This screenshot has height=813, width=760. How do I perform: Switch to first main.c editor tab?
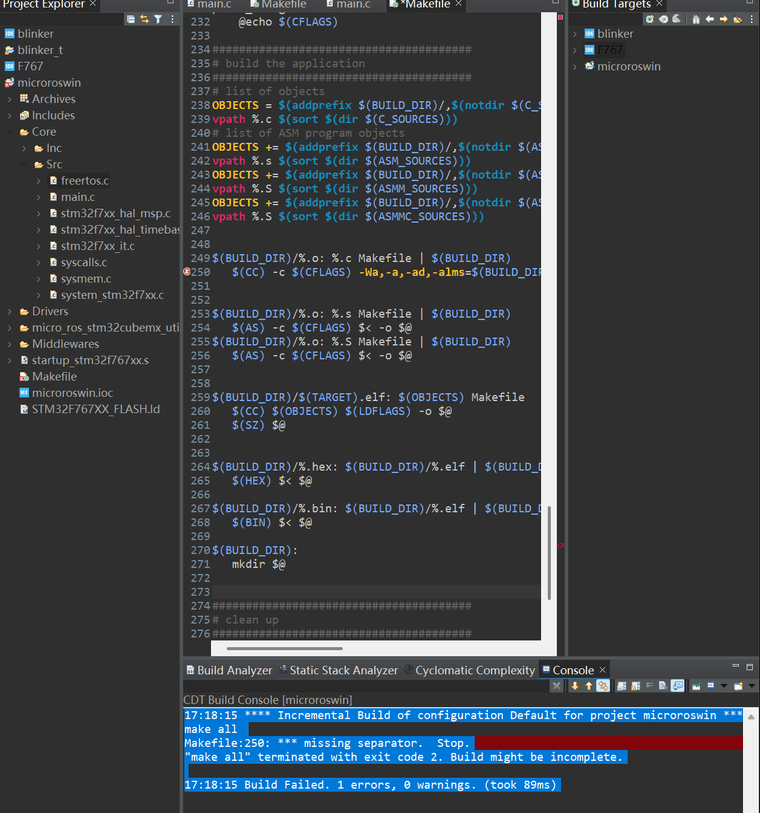209,5
